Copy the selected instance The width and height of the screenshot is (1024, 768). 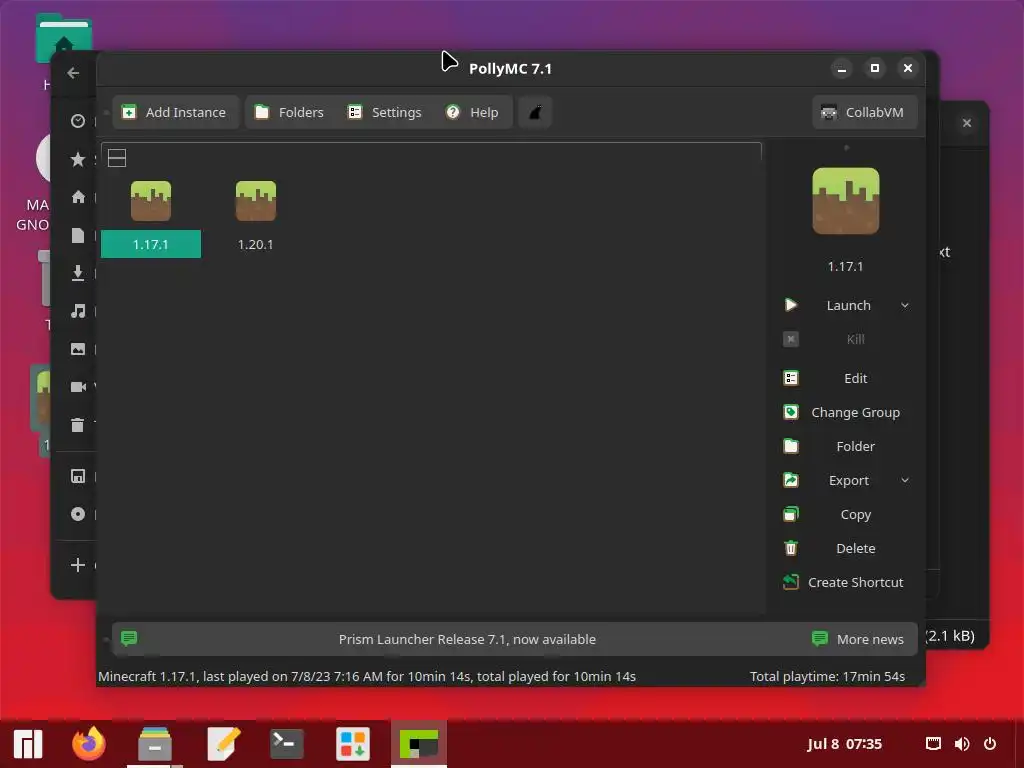coord(846,515)
